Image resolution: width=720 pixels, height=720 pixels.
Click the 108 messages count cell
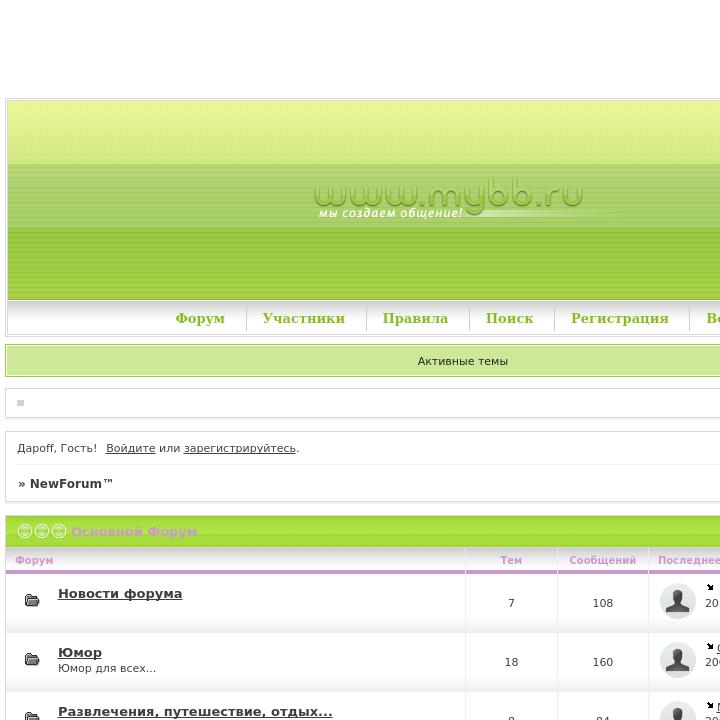(603, 603)
